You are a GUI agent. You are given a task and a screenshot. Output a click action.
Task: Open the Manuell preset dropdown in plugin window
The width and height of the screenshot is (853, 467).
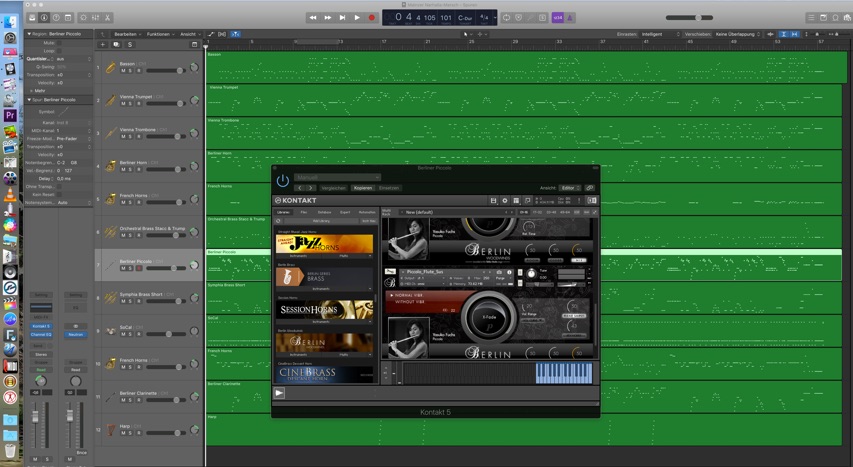click(x=337, y=177)
